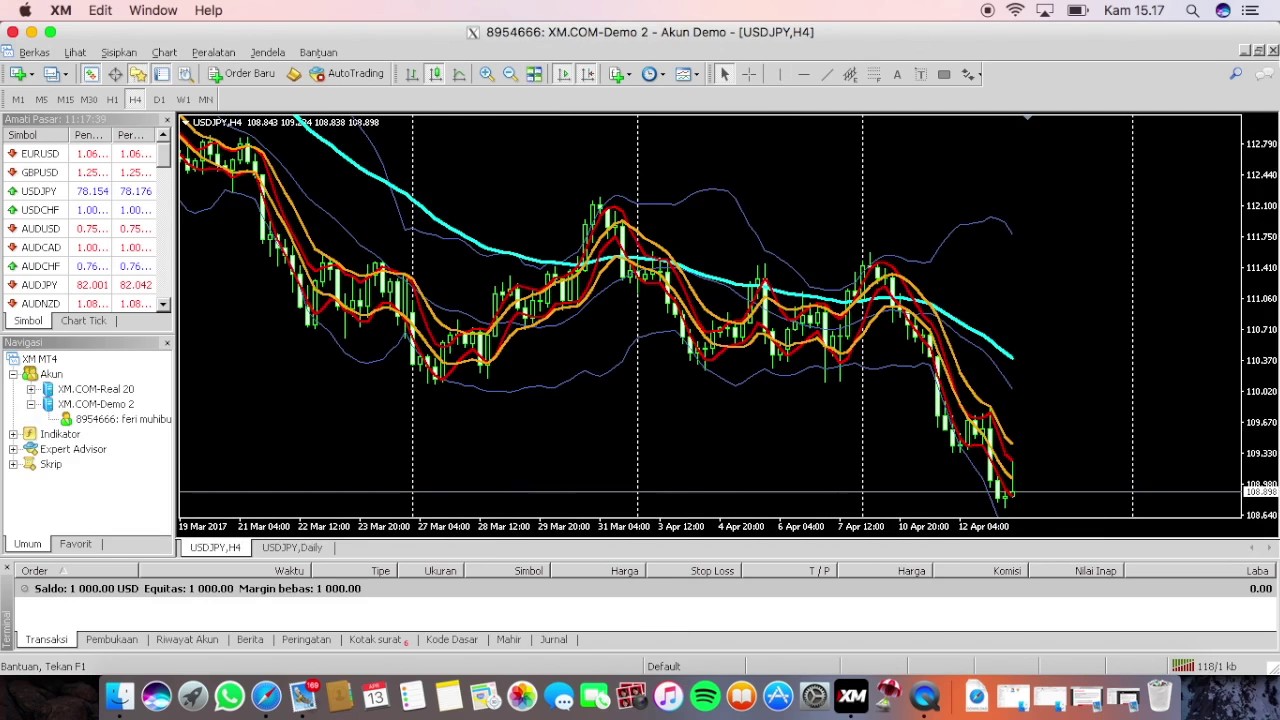1280x720 pixels.
Task: Click the Market Watch scrollbar
Action: (163, 156)
